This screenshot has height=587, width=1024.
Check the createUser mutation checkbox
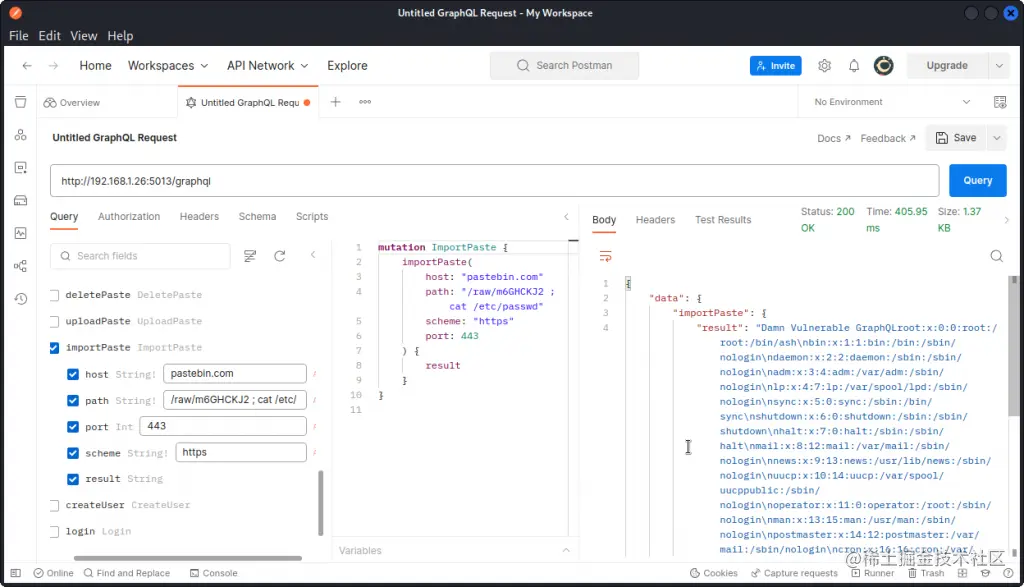coord(54,505)
